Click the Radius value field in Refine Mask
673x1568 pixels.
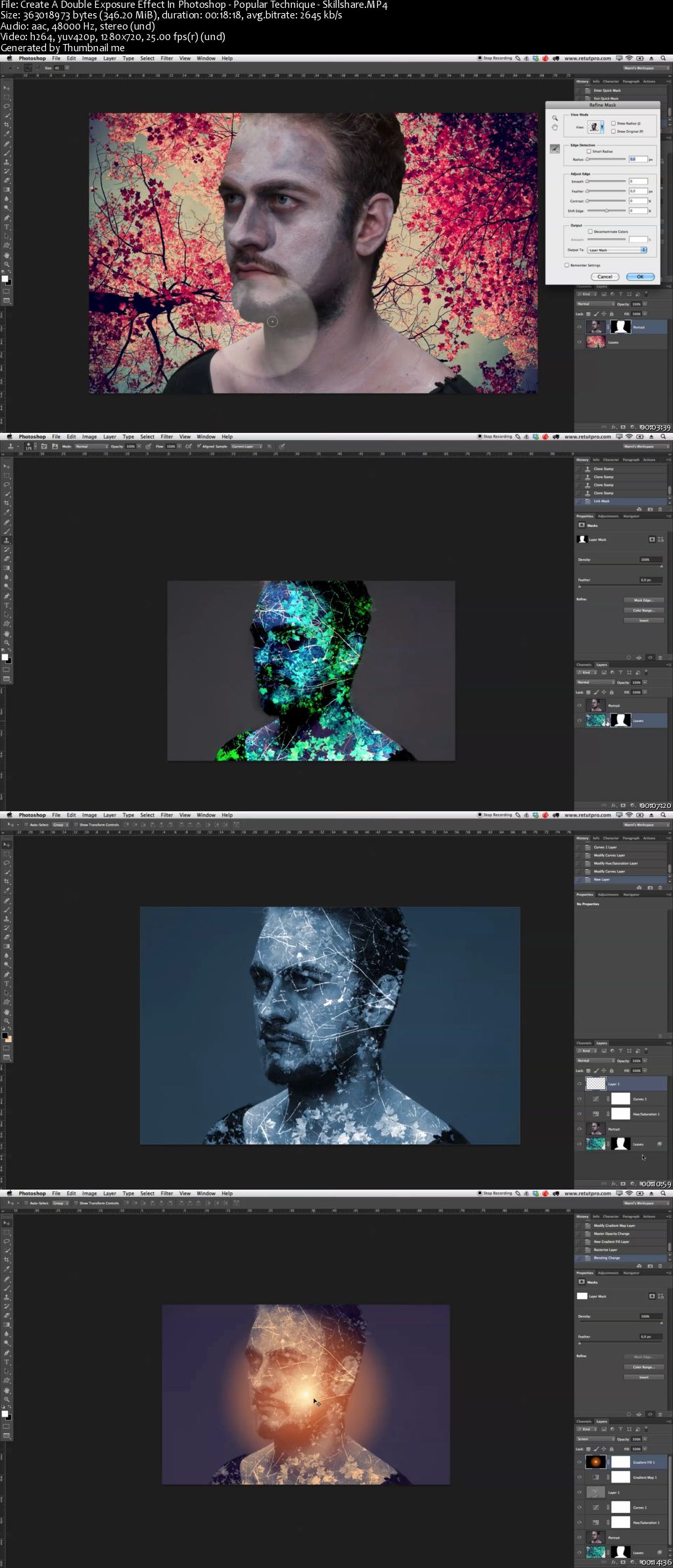pos(638,159)
